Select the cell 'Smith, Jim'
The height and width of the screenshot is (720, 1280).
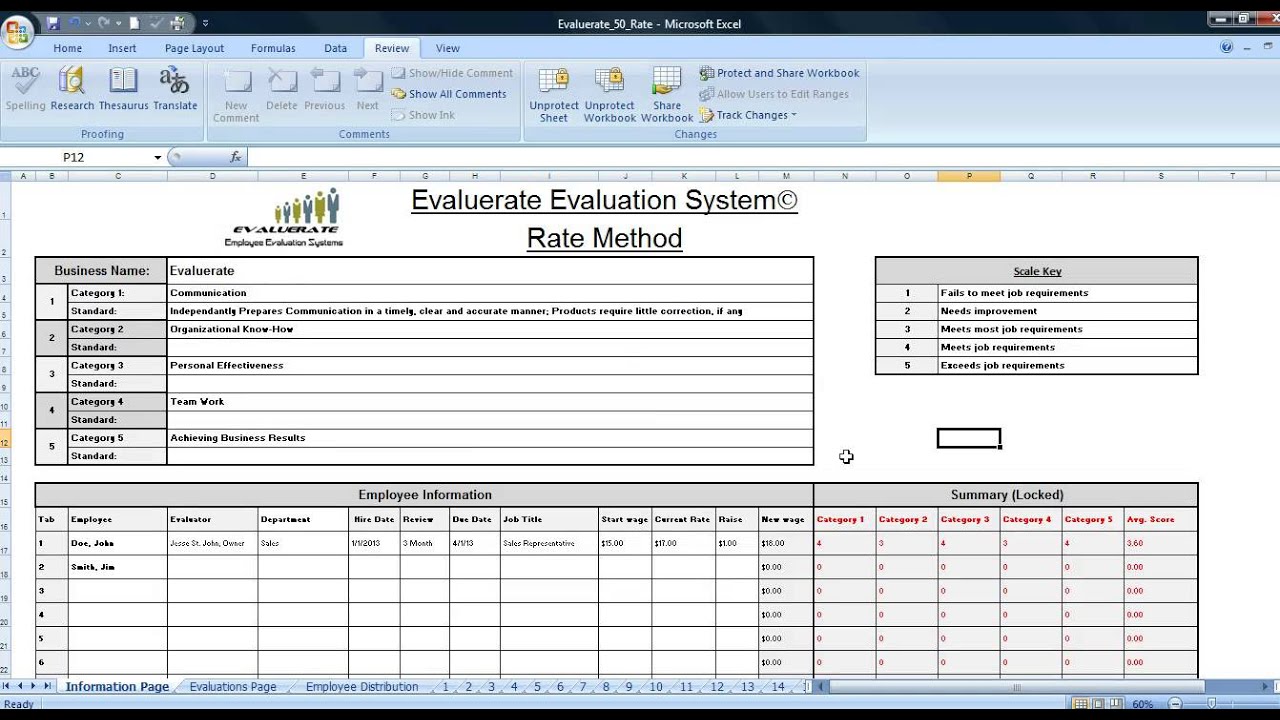coord(117,567)
